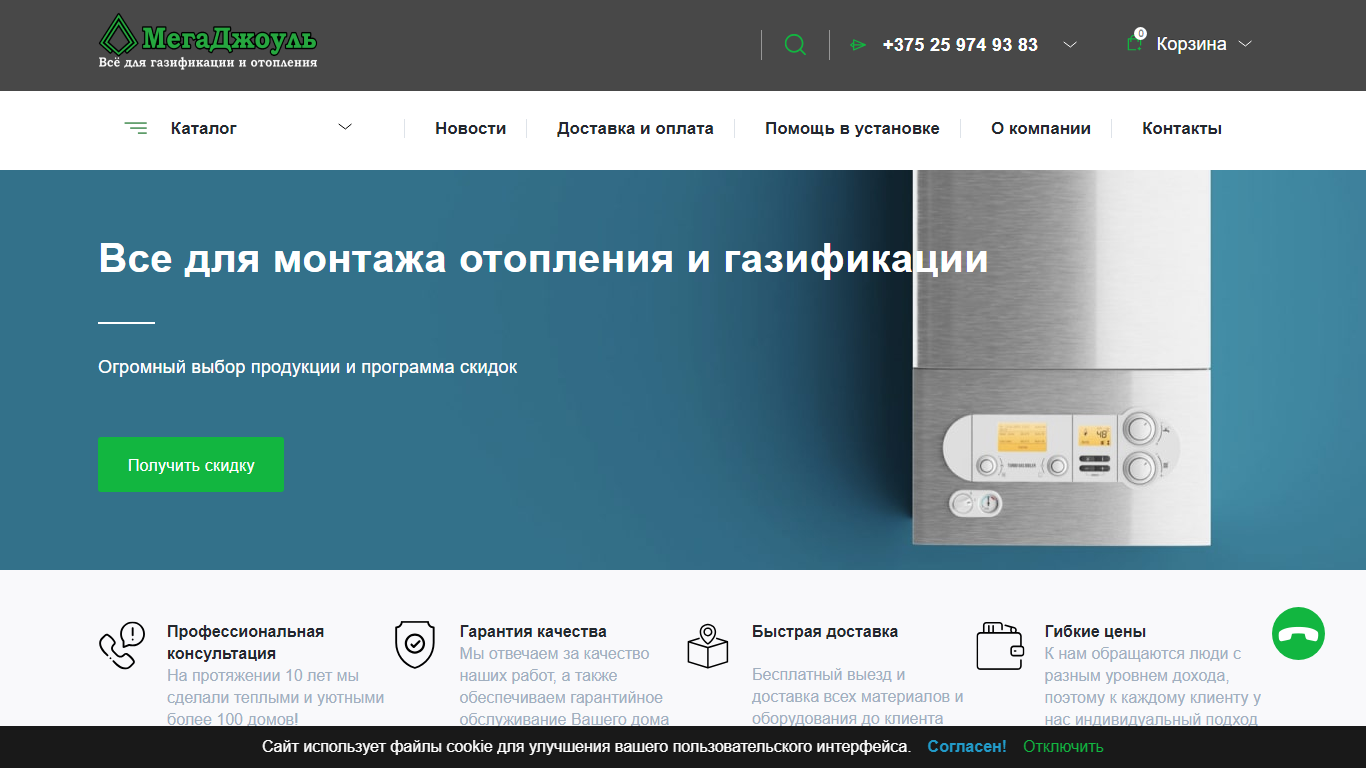Screen dimensions: 1366x768
Task: Click Отключить in the cookie bar
Action: [x=1063, y=747]
